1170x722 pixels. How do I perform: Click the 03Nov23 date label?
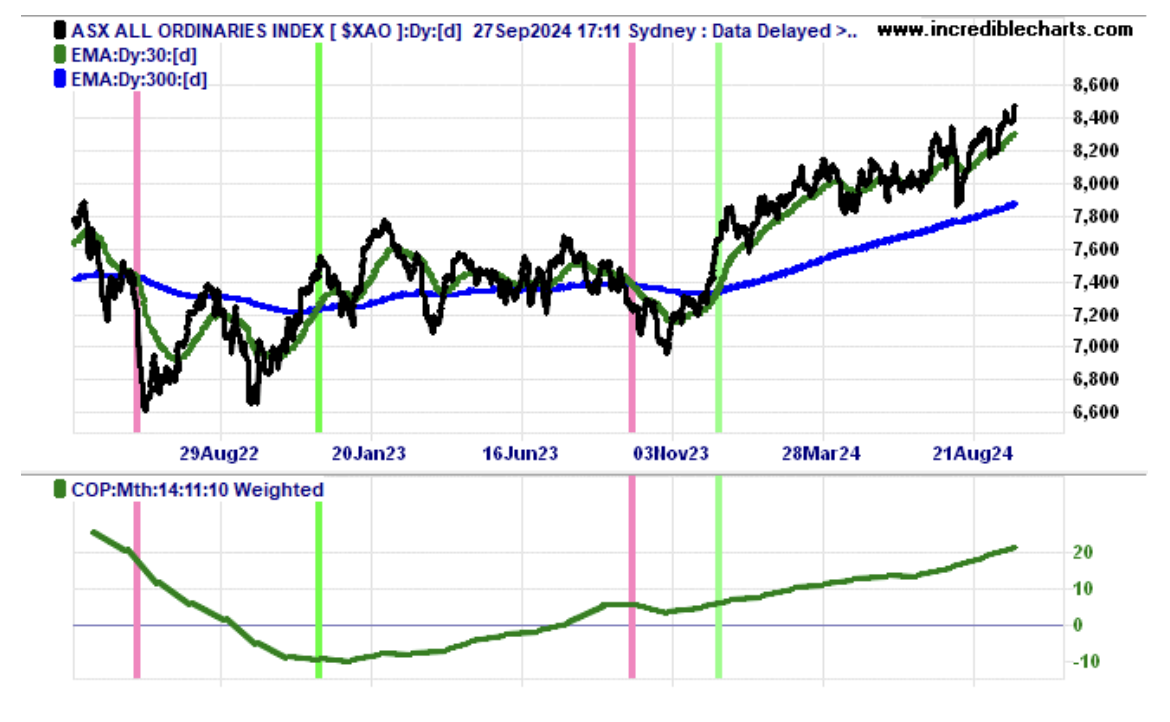coord(672,453)
